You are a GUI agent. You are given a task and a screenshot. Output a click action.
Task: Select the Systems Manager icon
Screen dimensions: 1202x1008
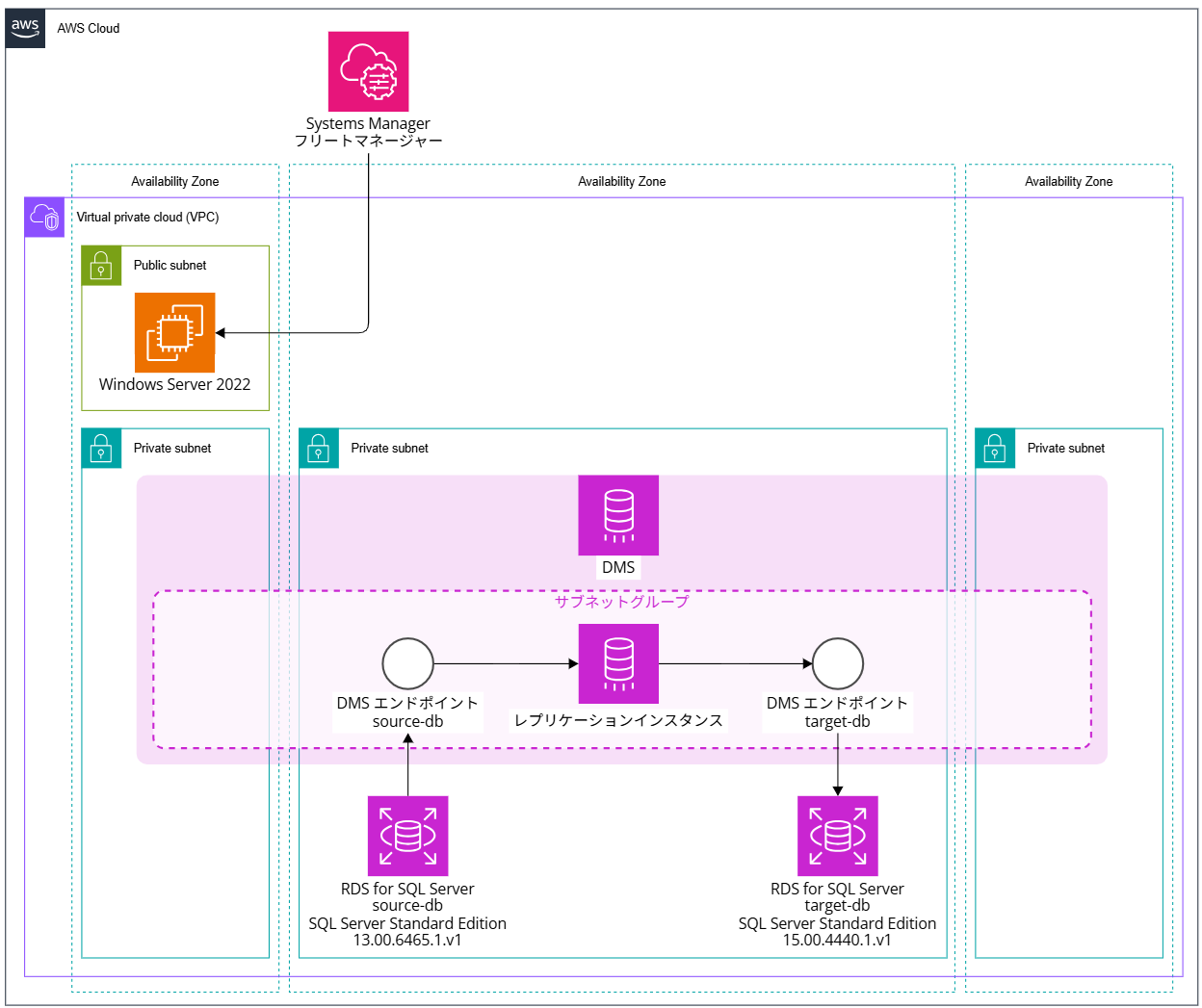[368, 71]
